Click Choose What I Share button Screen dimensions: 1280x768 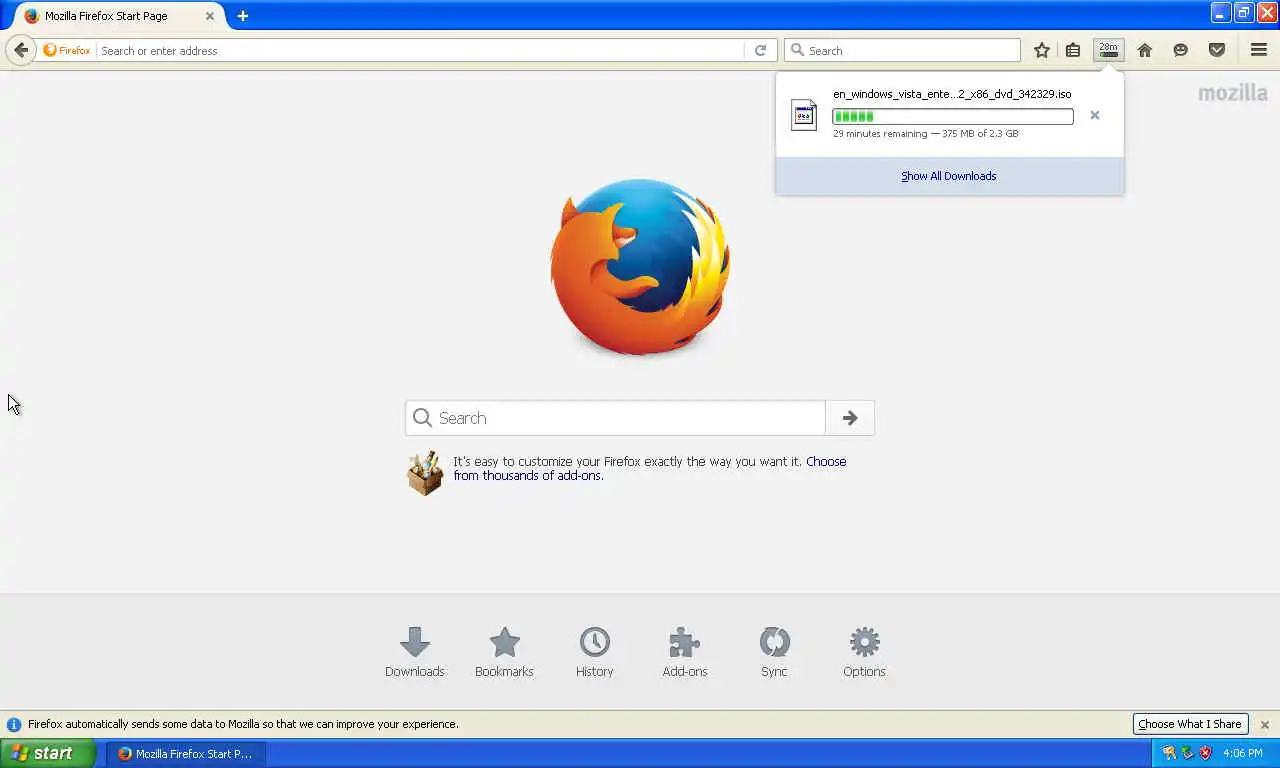[1190, 724]
